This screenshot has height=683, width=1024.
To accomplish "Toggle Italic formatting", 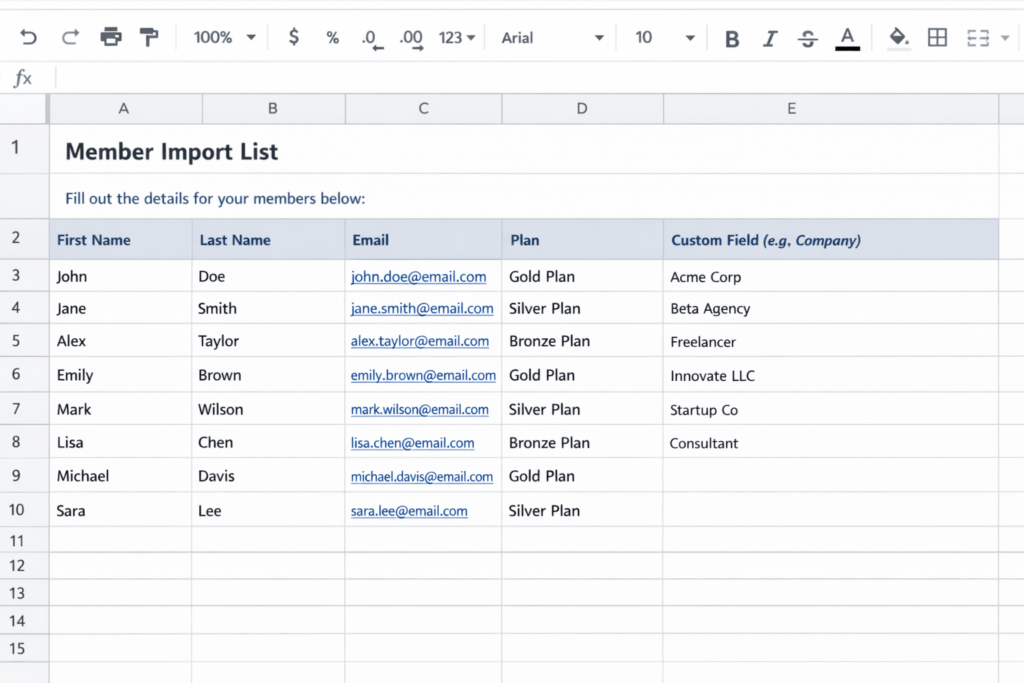I will pos(770,39).
